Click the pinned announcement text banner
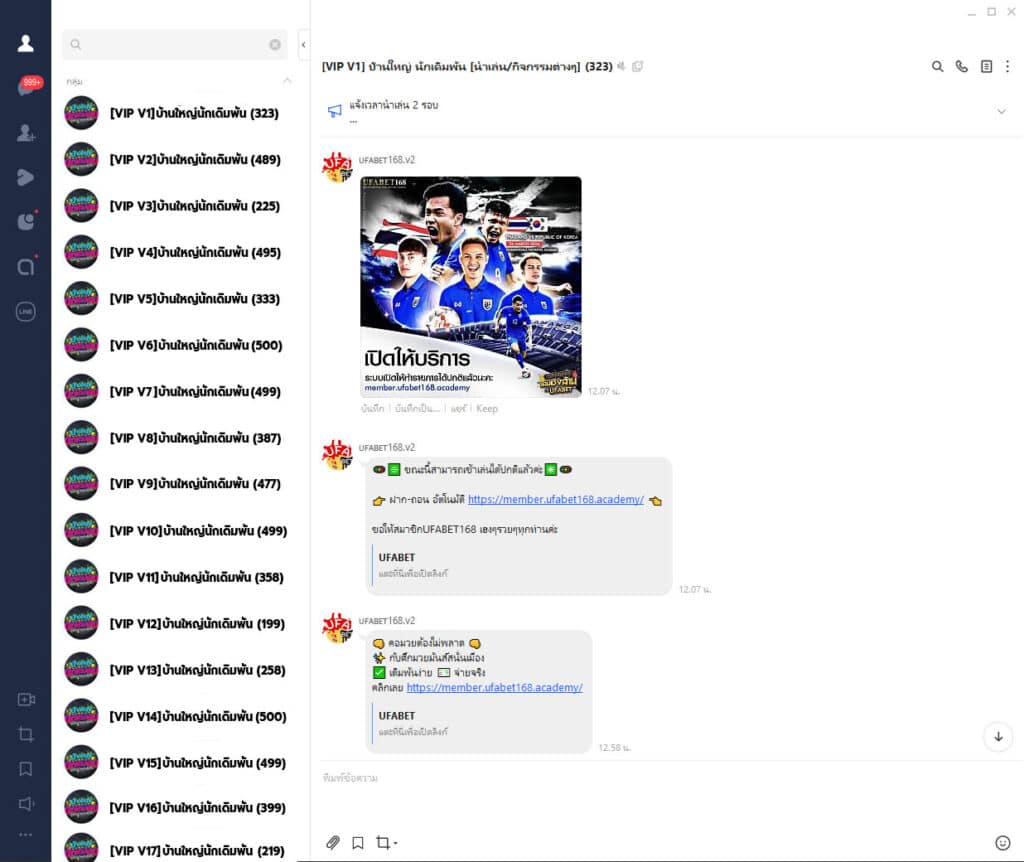Image resolution: width=1024 pixels, height=862 pixels. [x=393, y=105]
